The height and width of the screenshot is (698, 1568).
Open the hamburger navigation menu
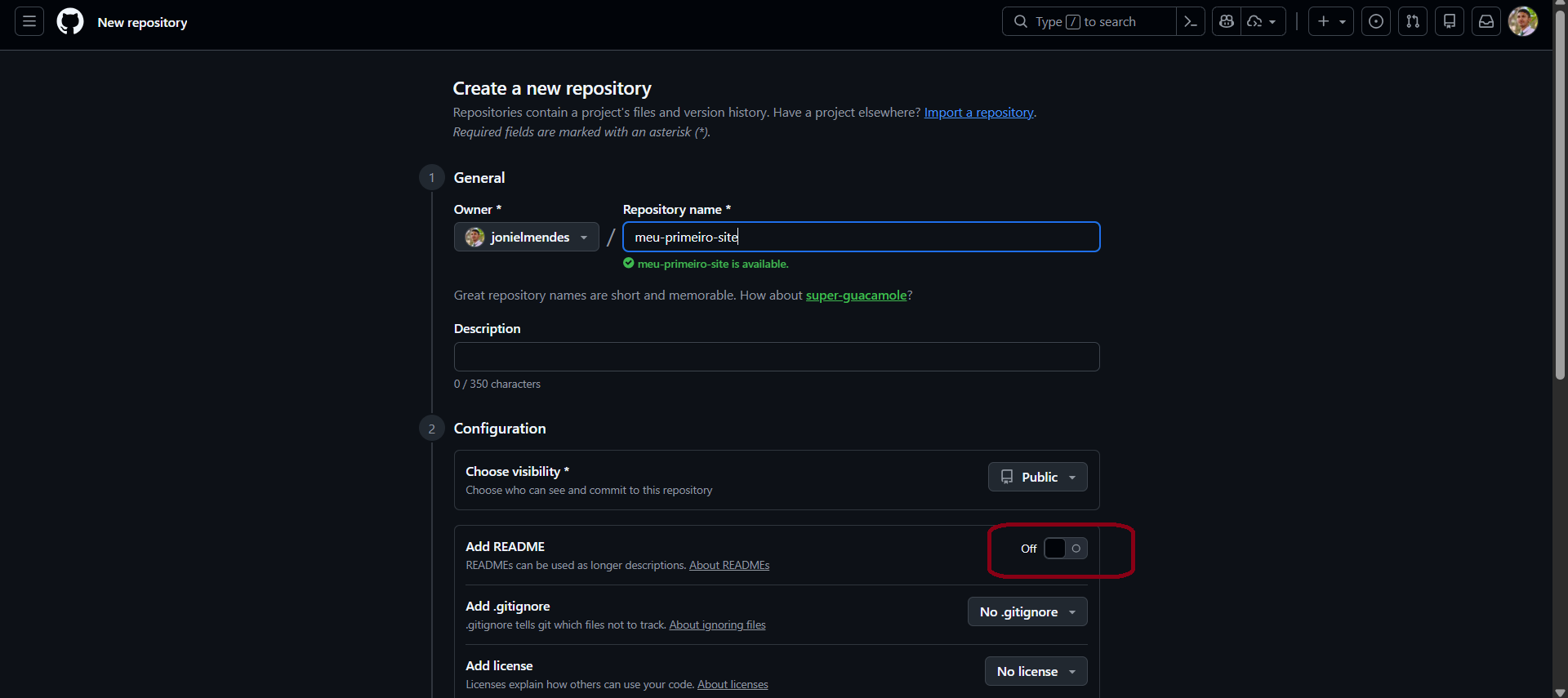point(29,22)
